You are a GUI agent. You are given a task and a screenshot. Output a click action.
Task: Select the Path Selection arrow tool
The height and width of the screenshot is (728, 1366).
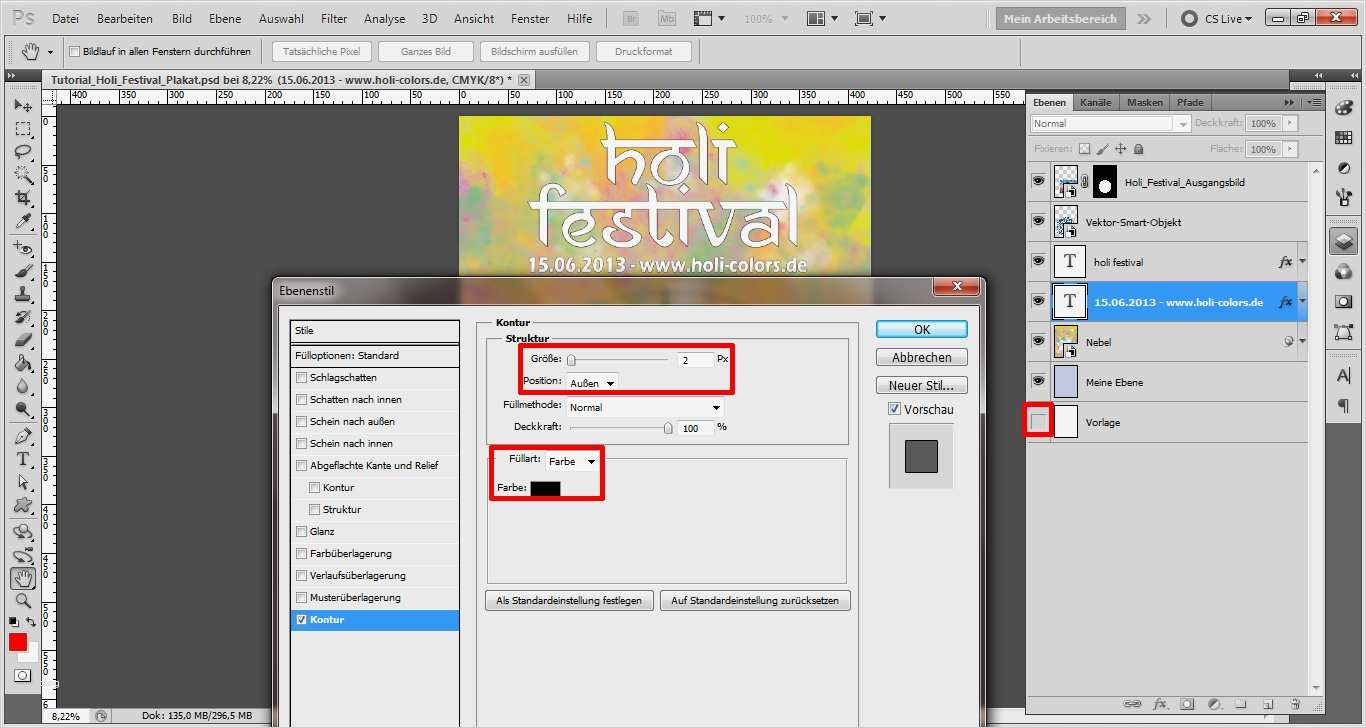[23, 482]
